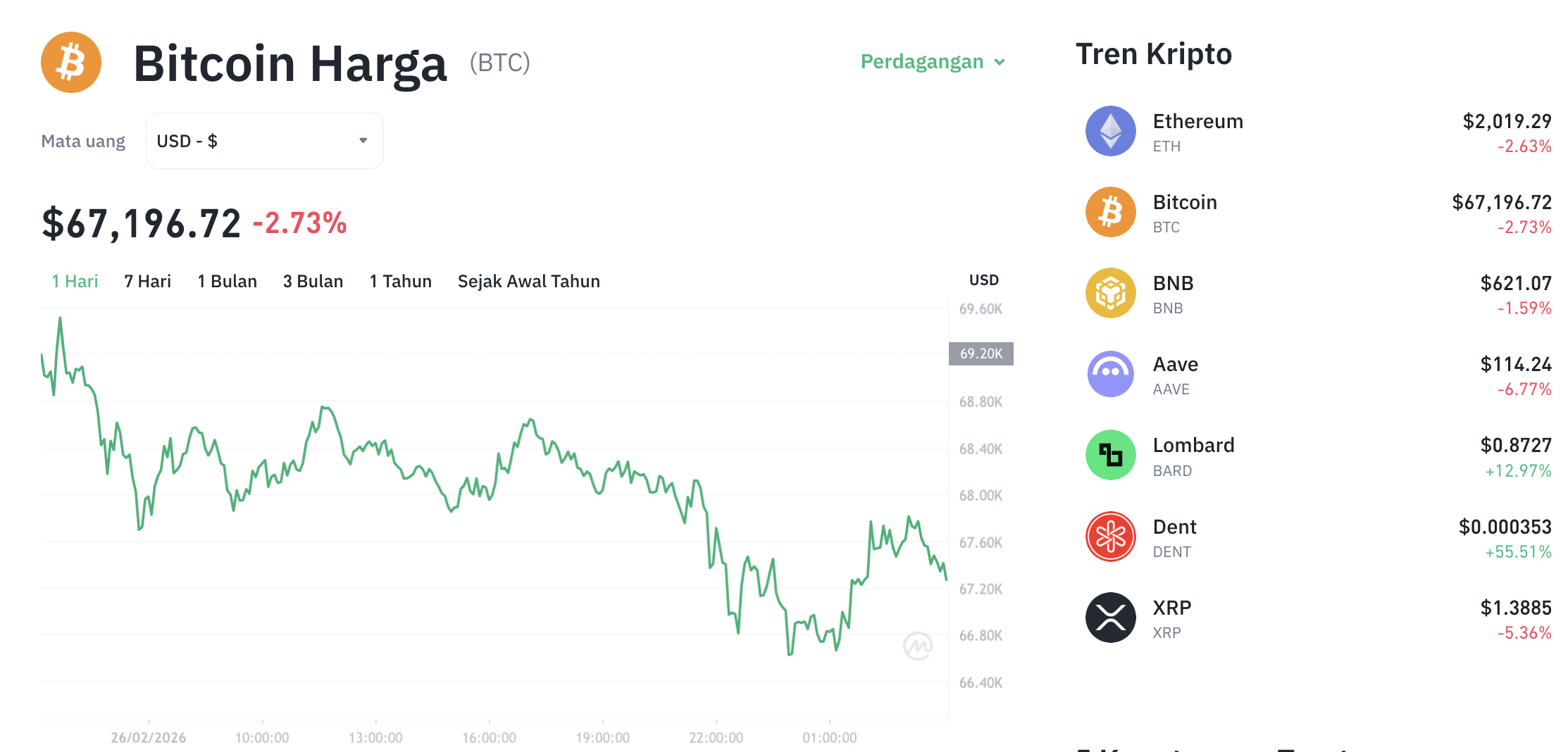Click the Bitcoin logo beside the page title
Screen dimensions: 1568x752
70,62
